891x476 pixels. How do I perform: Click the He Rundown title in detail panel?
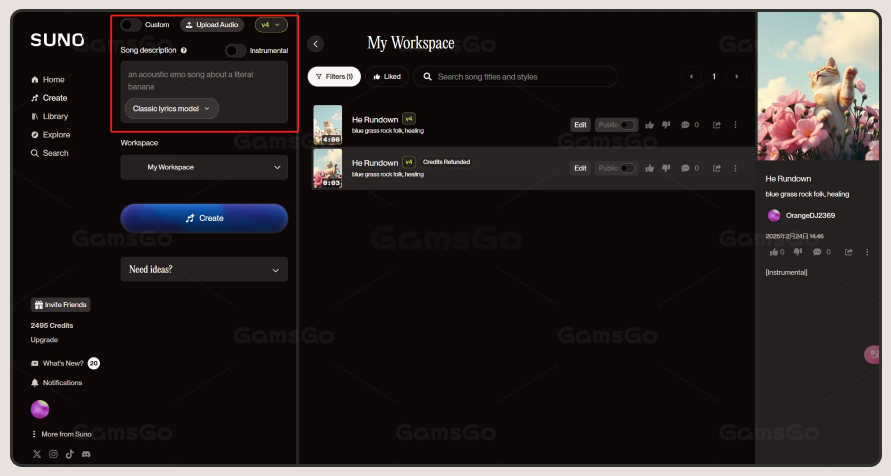click(x=788, y=178)
